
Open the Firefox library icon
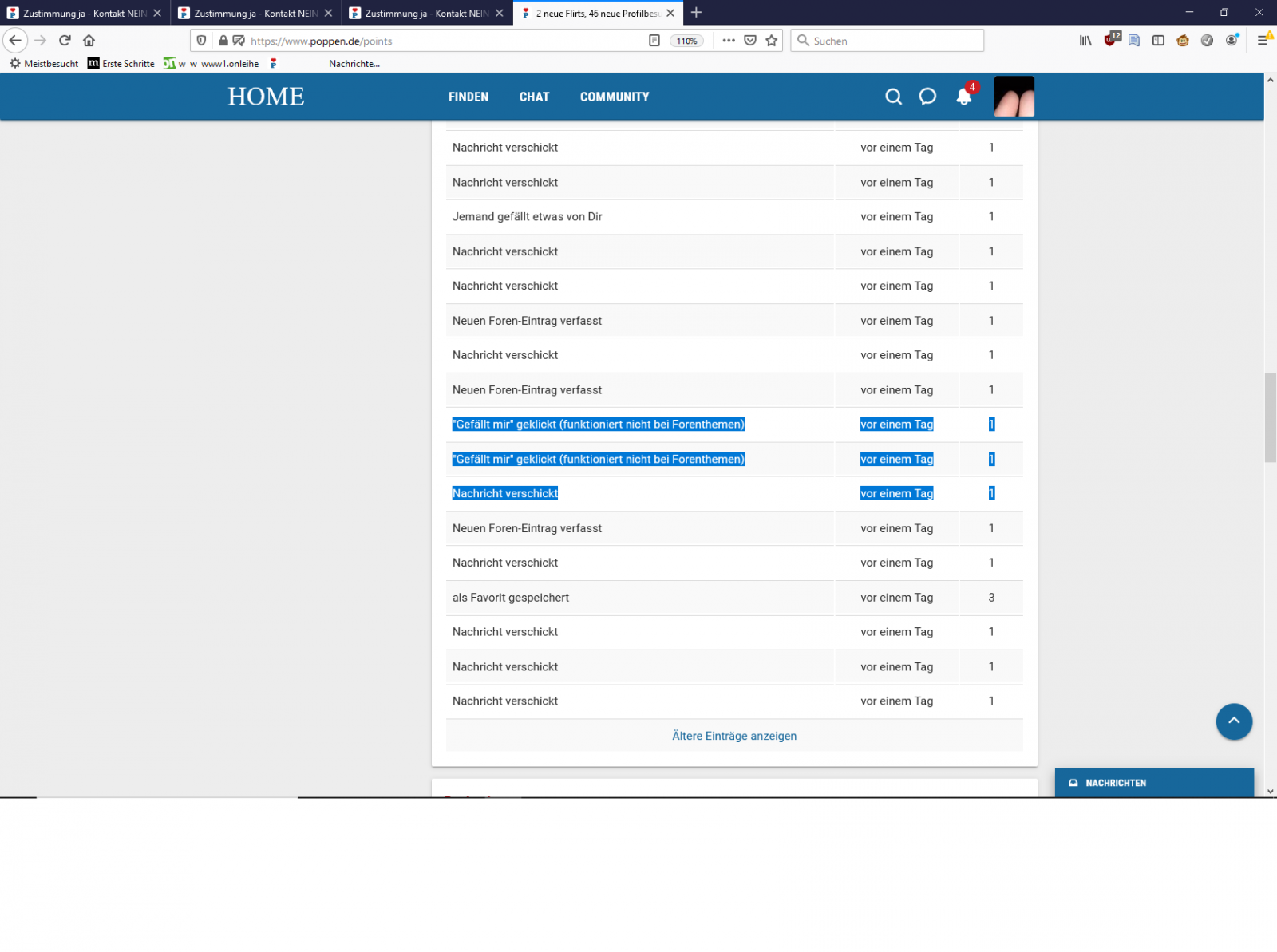[x=1085, y=41]
